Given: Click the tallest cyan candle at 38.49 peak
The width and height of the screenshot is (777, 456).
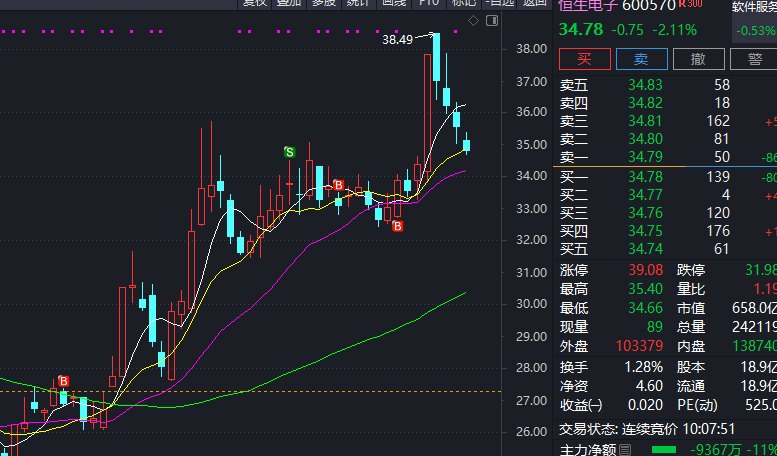Looking at the screenshot, I should (x=436, y=57).
